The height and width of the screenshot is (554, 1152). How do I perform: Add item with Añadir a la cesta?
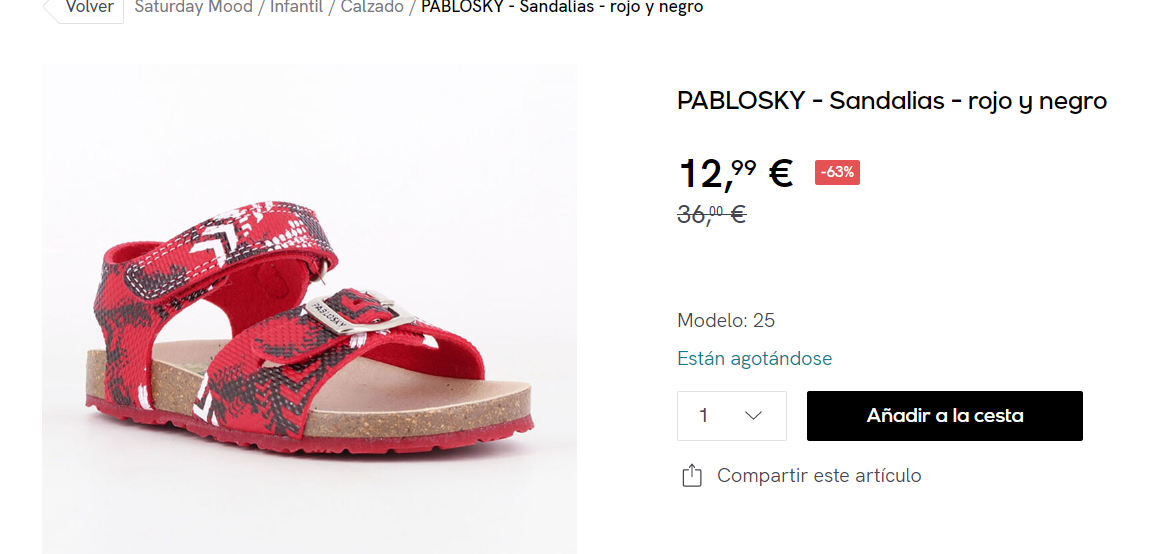click(x=945, y=416)
